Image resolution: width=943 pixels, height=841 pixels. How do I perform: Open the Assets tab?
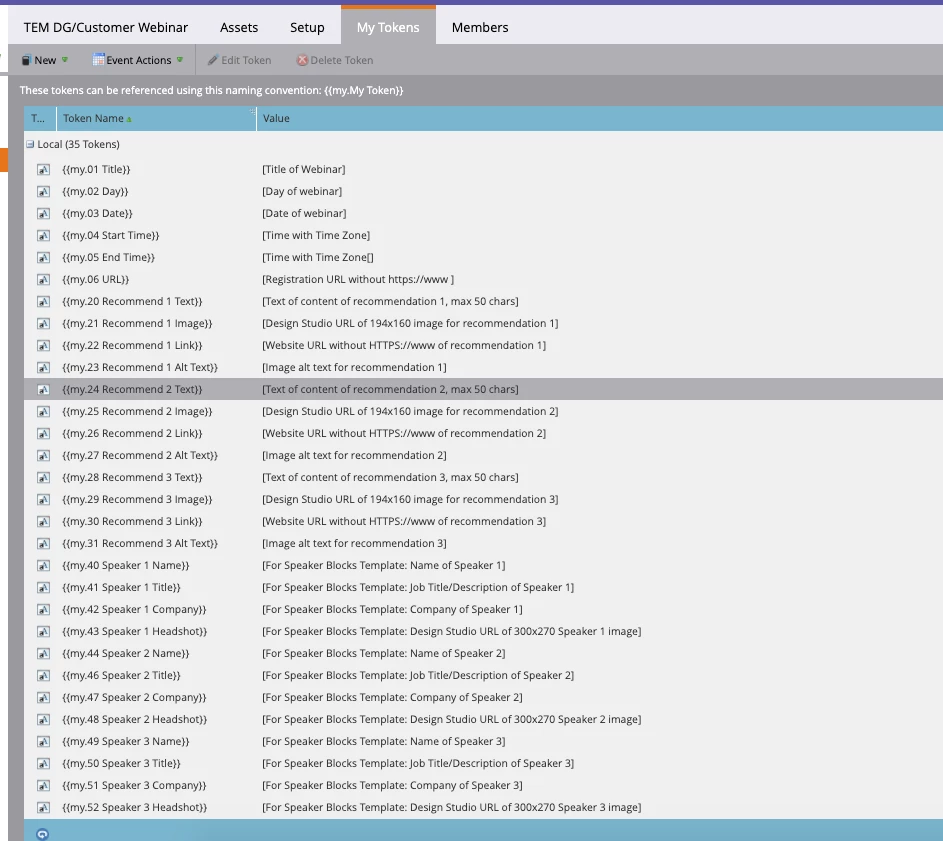239,27
